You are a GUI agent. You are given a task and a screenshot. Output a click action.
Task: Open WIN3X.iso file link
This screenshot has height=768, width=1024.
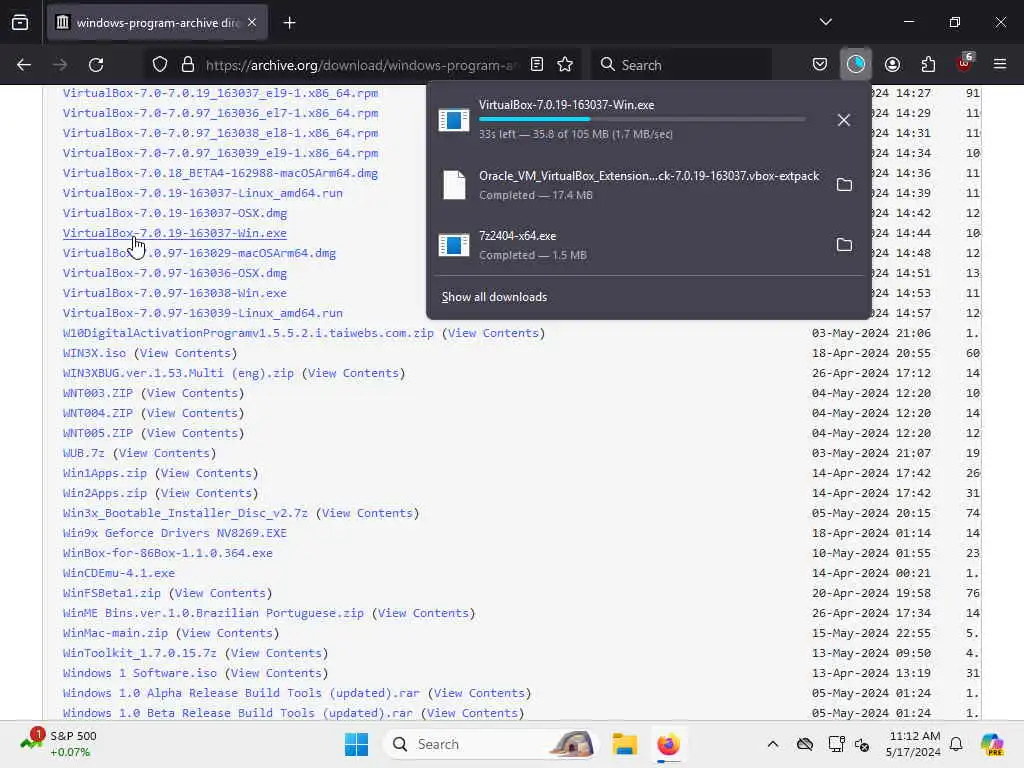coord(94,353)
